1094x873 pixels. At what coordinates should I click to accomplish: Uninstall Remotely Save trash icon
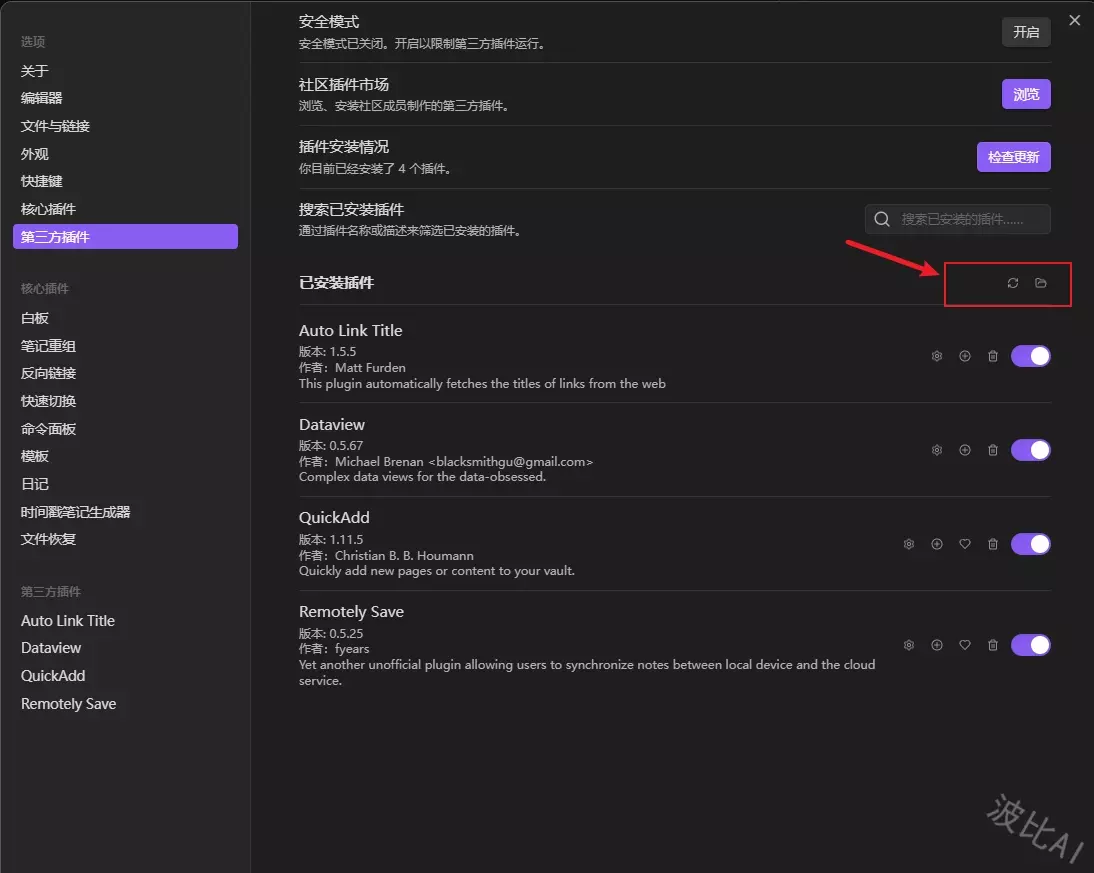click(992, 645)
